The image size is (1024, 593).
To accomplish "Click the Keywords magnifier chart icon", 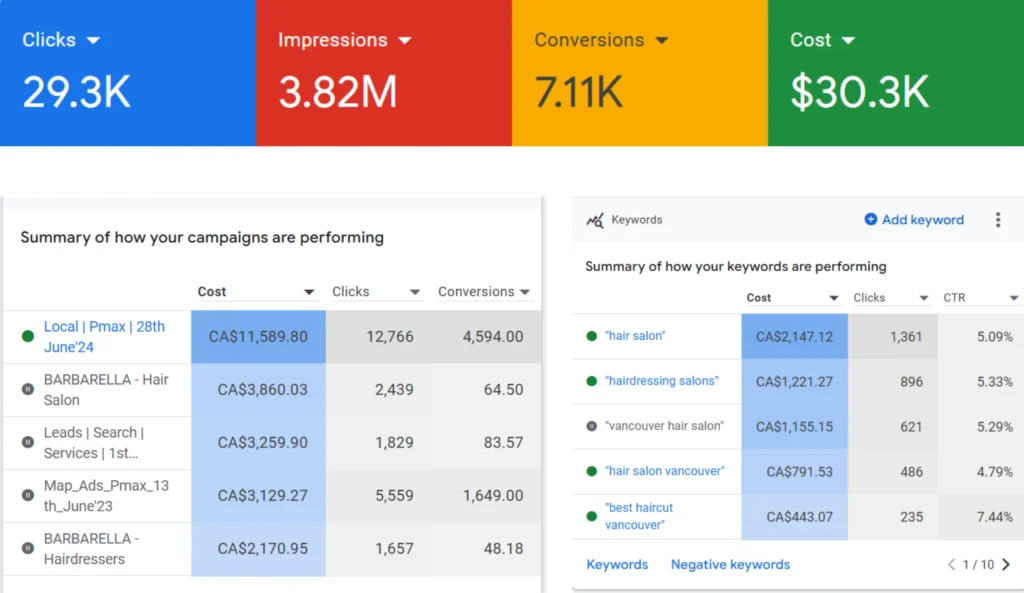I will click(595, 220).
